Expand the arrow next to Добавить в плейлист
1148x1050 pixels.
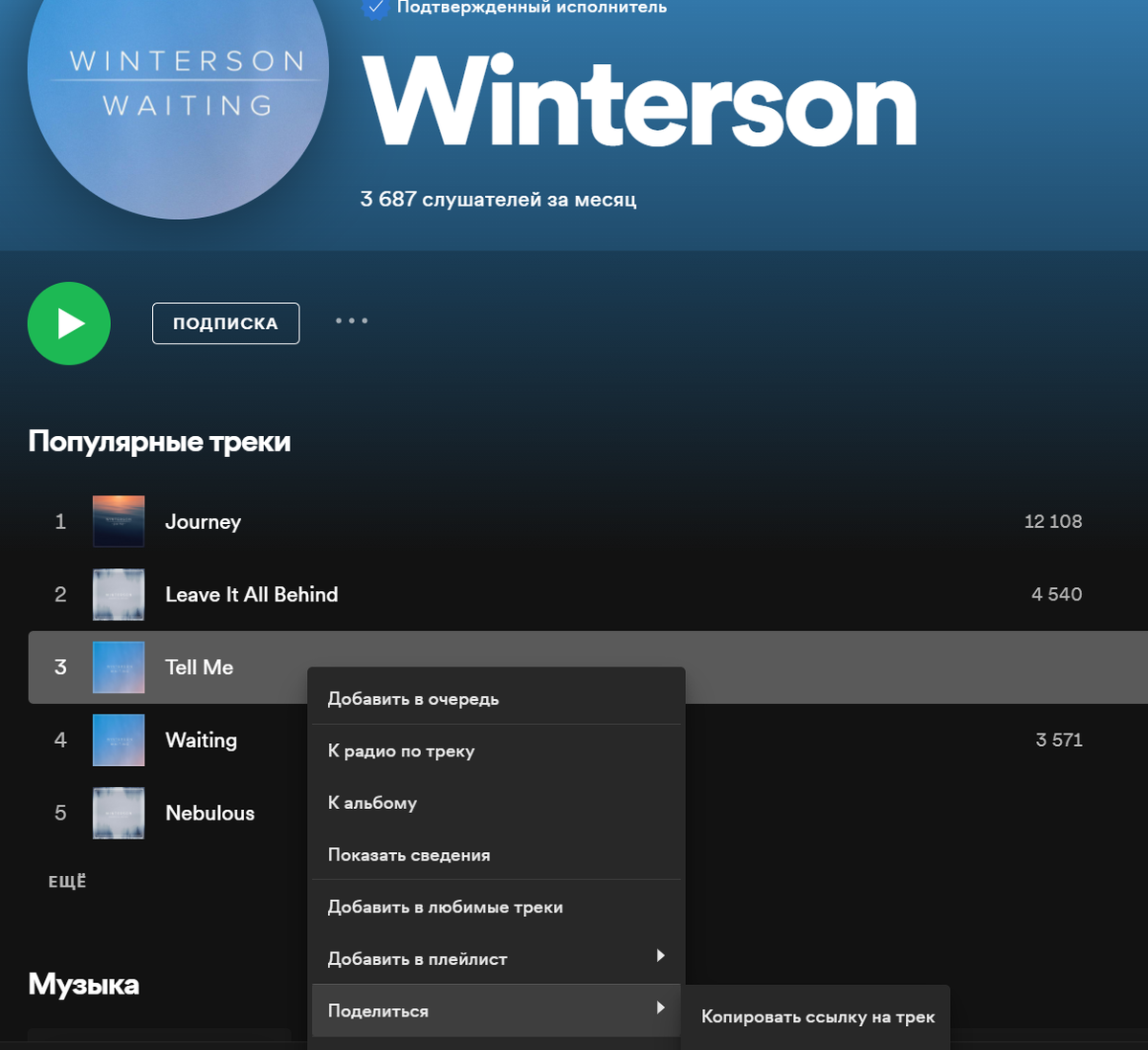click(660, 956)
